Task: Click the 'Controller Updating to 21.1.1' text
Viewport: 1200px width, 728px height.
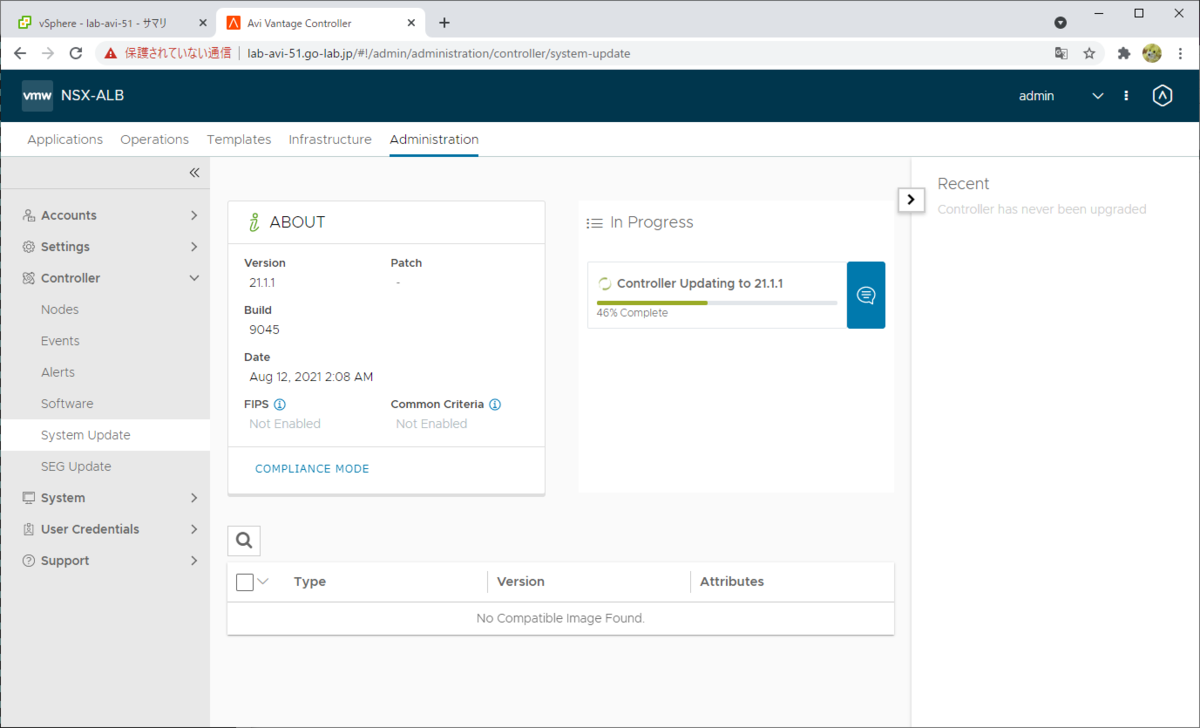Action: tap(700, 284)
